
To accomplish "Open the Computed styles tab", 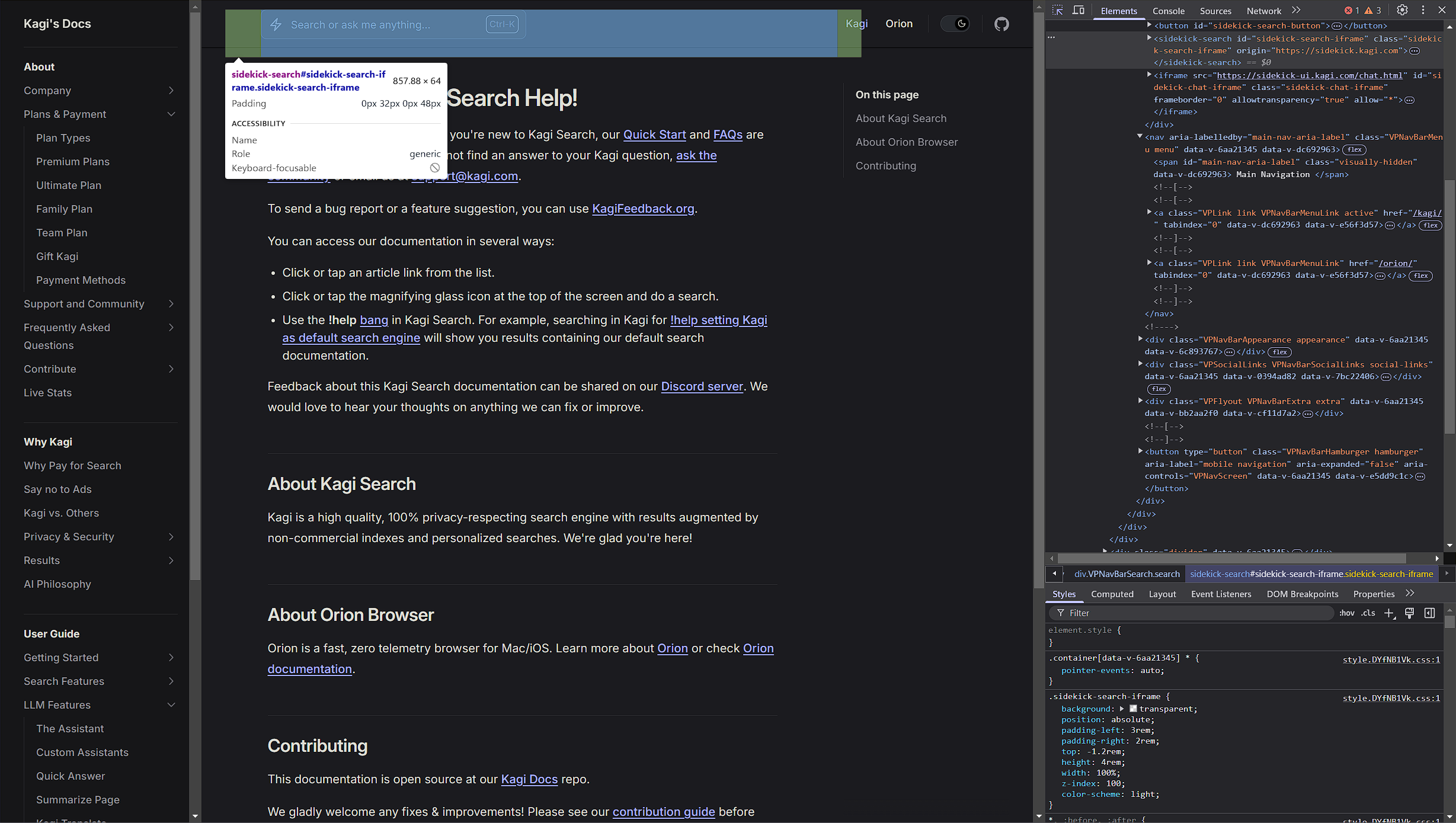I will point(1112,594).
